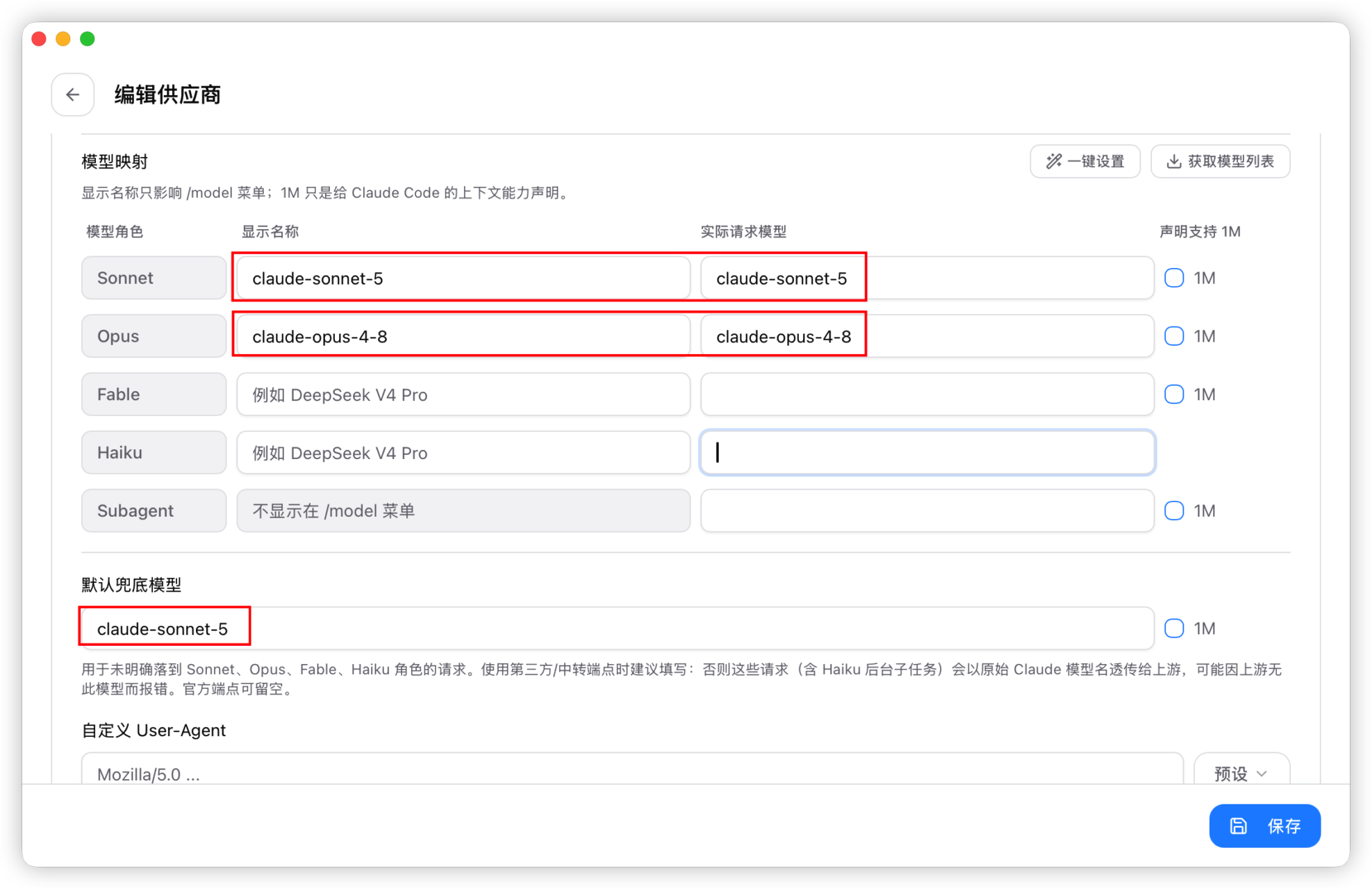This screenshot has width=1372, height=889.
Task: Focus the Fable display name field
Action: [x=463, y=394]
